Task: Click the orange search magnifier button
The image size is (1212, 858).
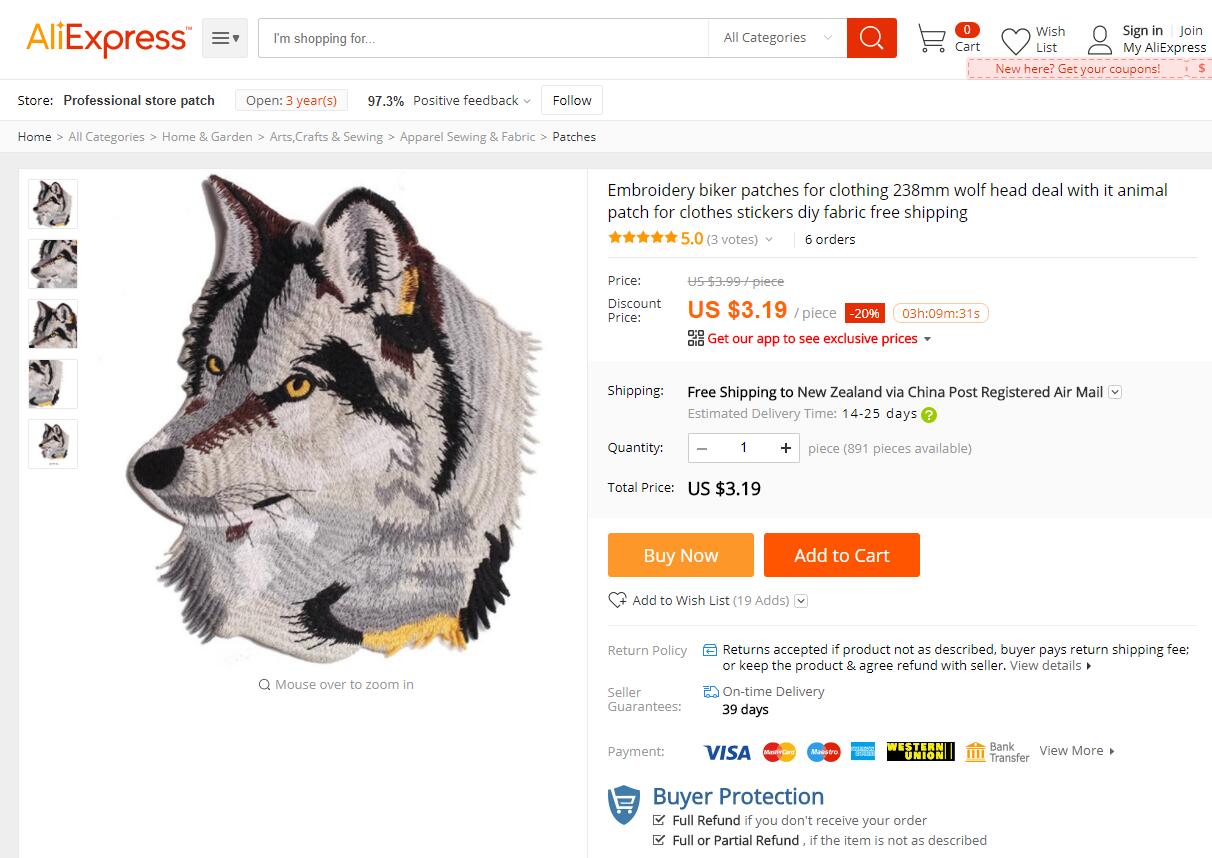Action: [871, 38]
